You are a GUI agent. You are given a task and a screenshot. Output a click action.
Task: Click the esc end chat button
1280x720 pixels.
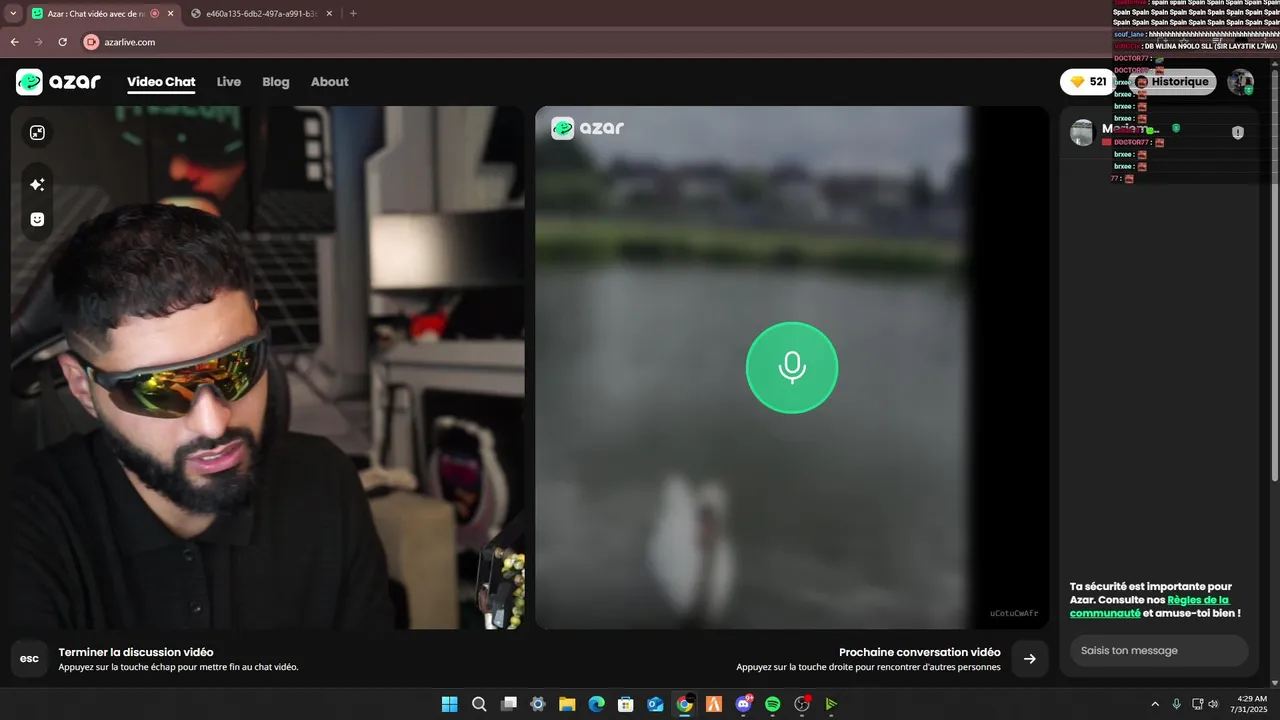pos(30,658)
